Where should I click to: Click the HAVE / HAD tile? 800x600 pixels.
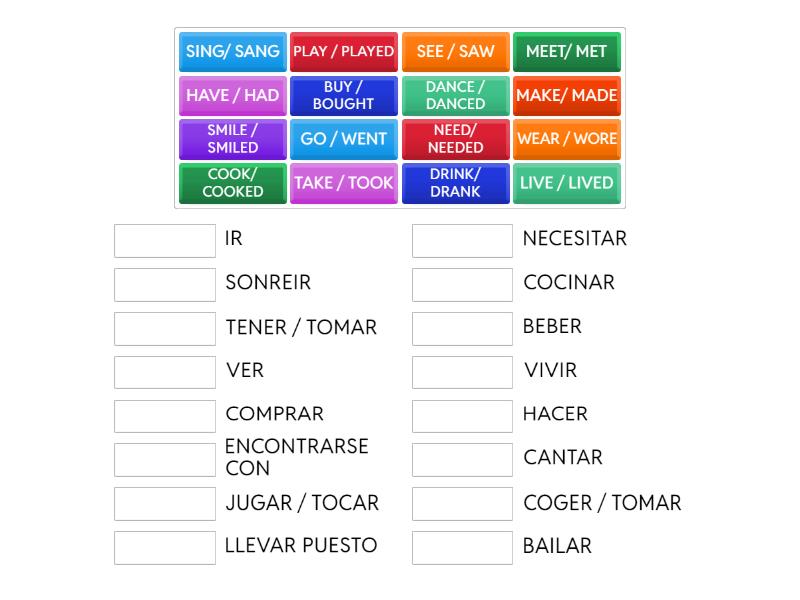[232, 96]
